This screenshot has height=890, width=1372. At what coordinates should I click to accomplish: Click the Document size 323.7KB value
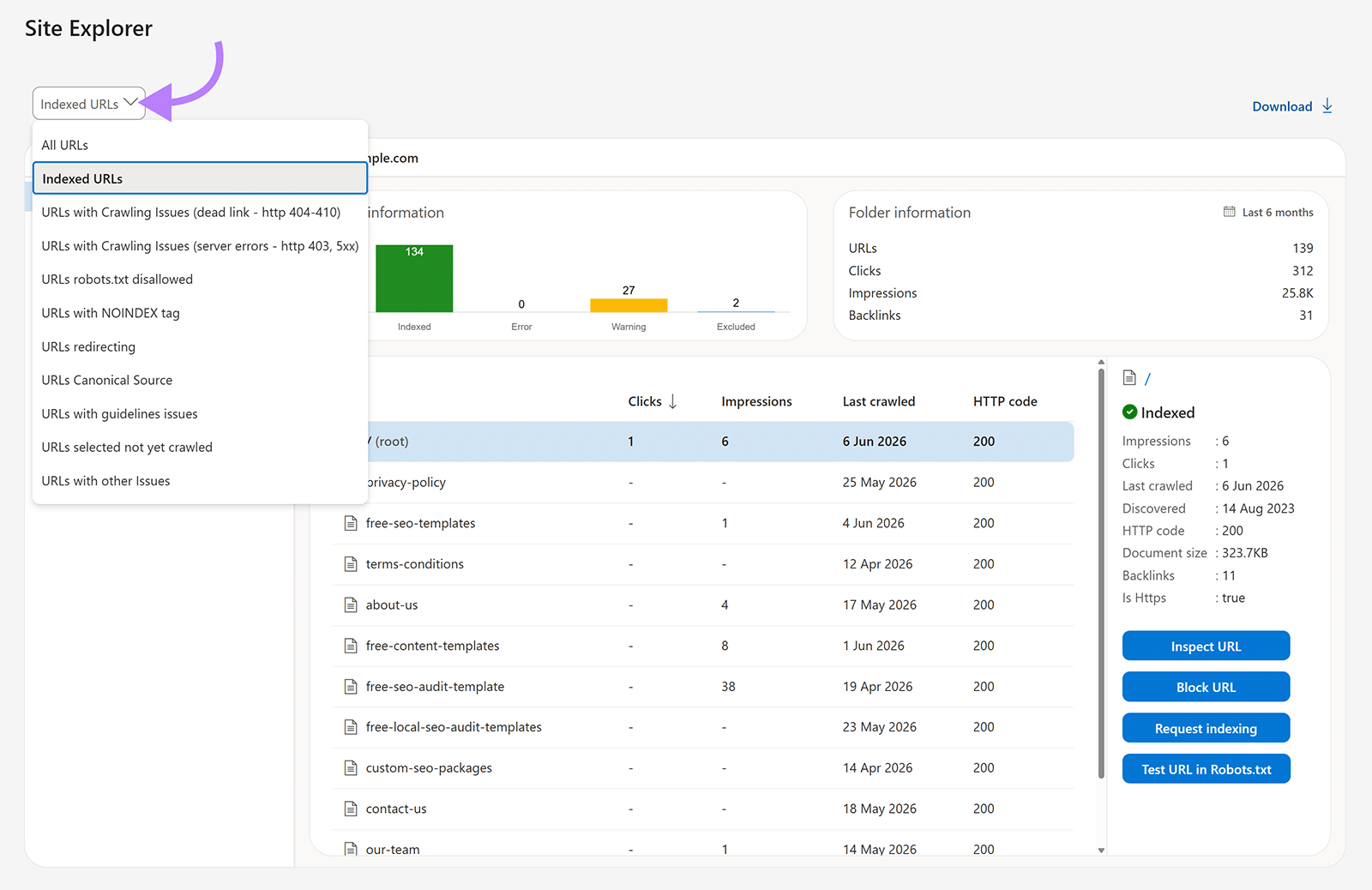(x=1244, y=553)
